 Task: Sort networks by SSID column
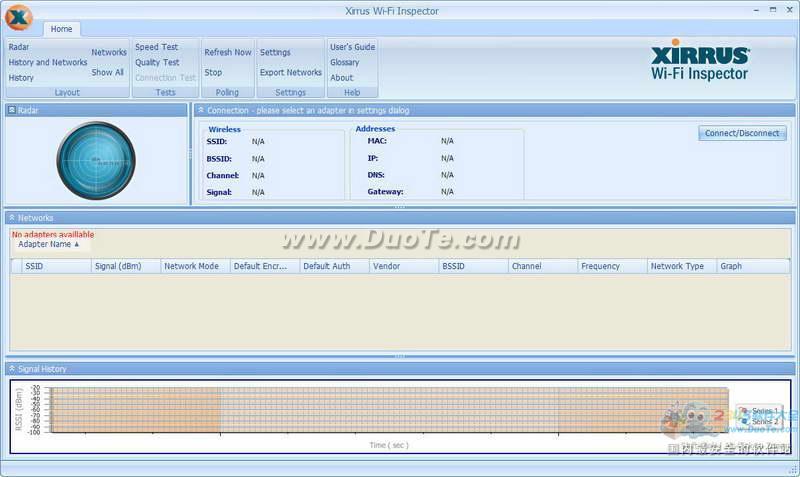coord(56,266)
